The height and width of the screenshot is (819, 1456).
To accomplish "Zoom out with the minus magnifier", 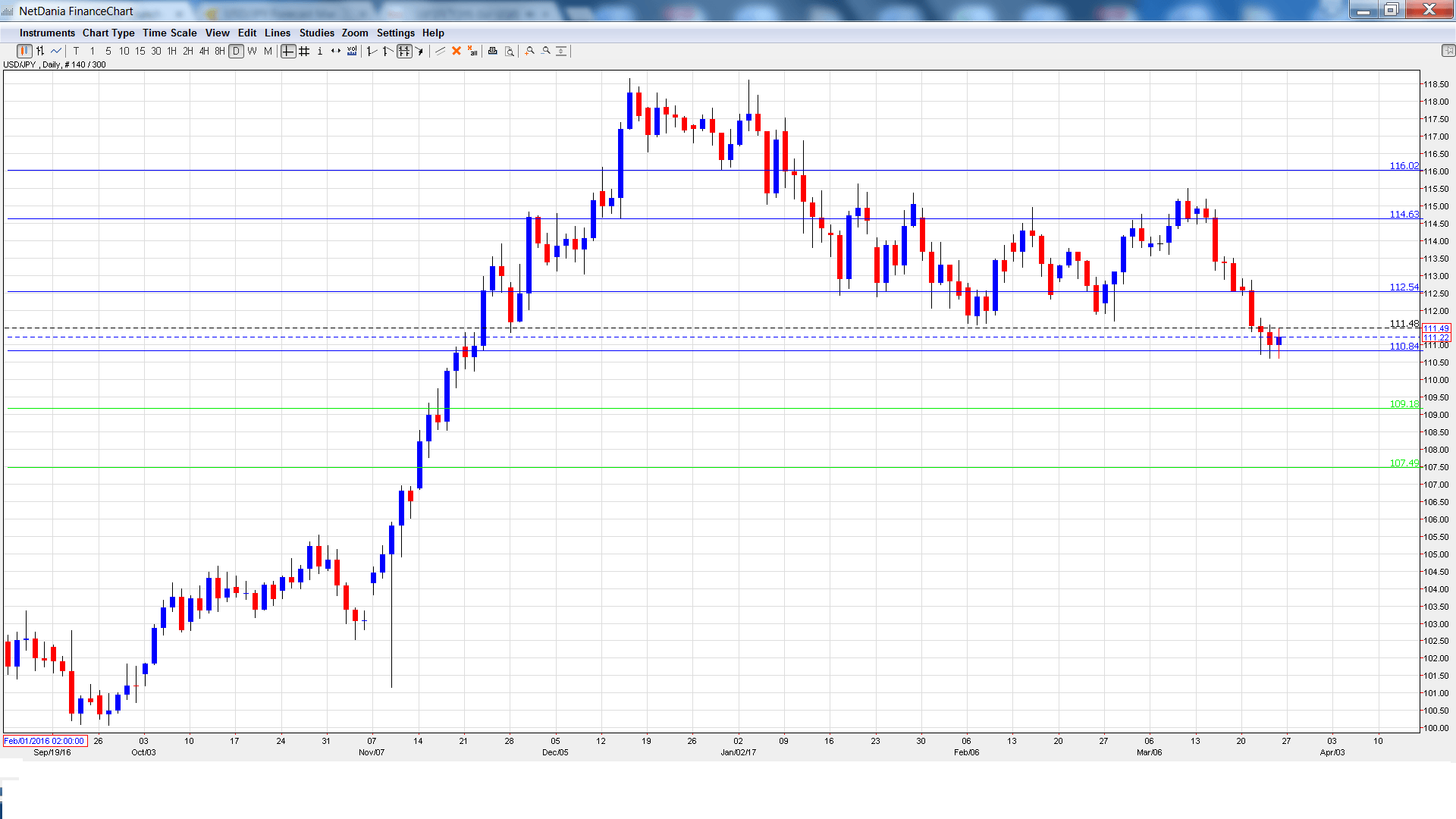I will point(546,51).
